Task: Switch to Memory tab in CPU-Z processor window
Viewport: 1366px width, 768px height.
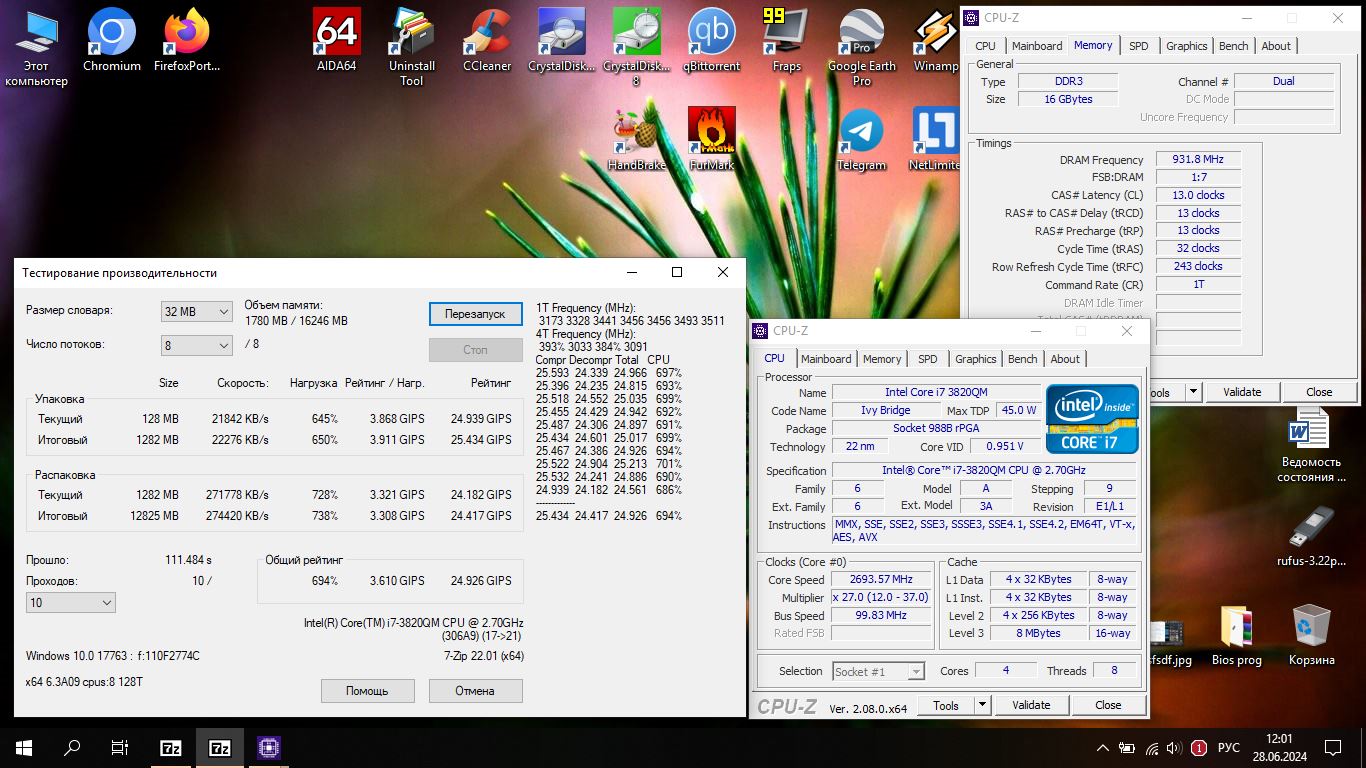Action: pos(882,359)
